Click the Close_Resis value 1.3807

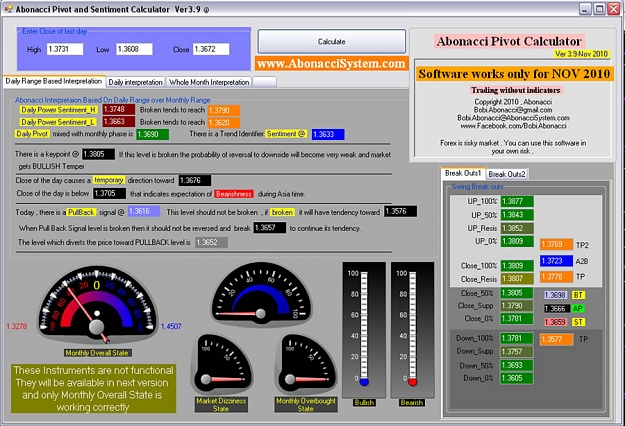tap(517, 279)
